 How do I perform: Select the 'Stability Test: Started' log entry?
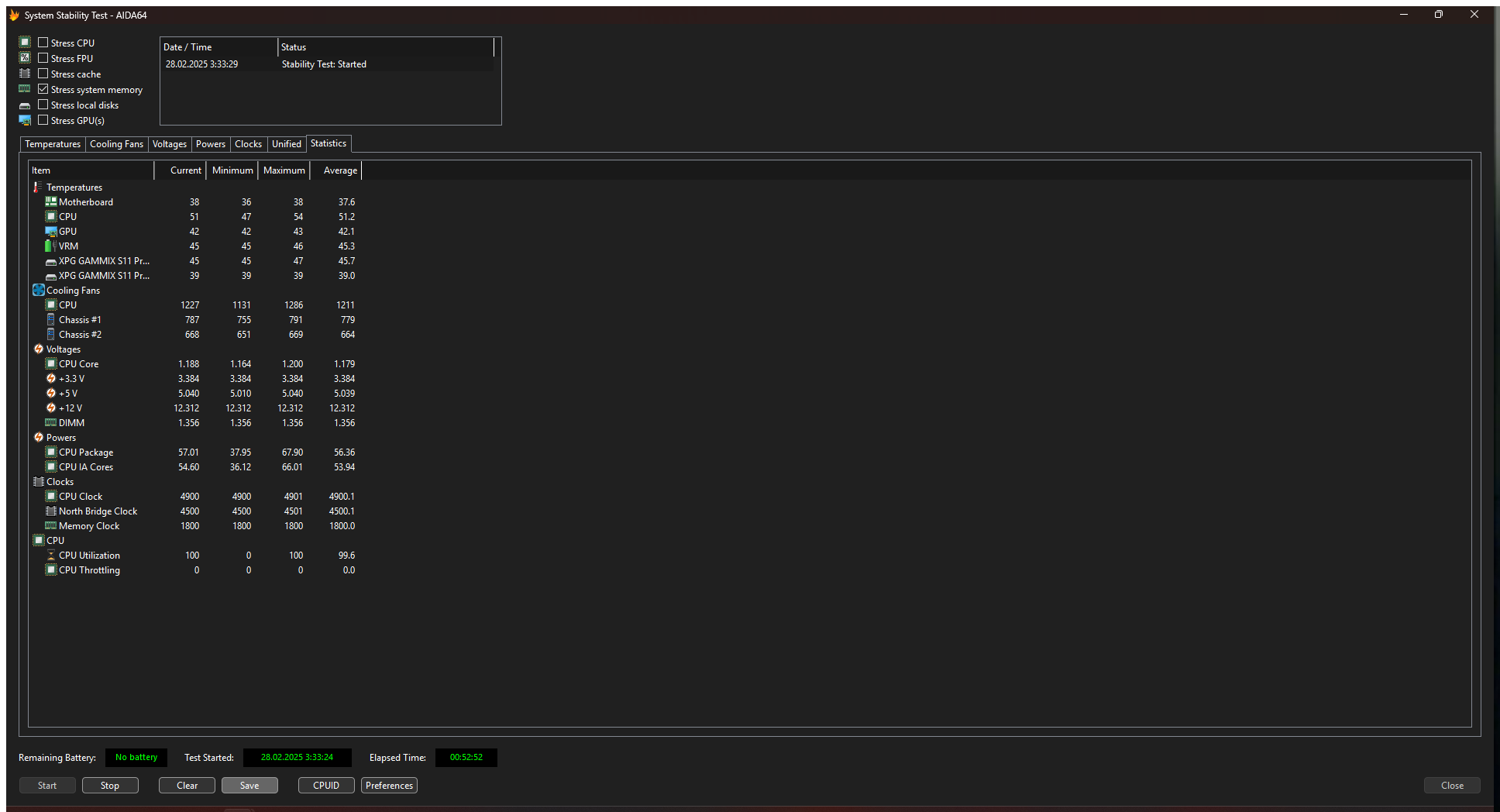click(327, 64)
